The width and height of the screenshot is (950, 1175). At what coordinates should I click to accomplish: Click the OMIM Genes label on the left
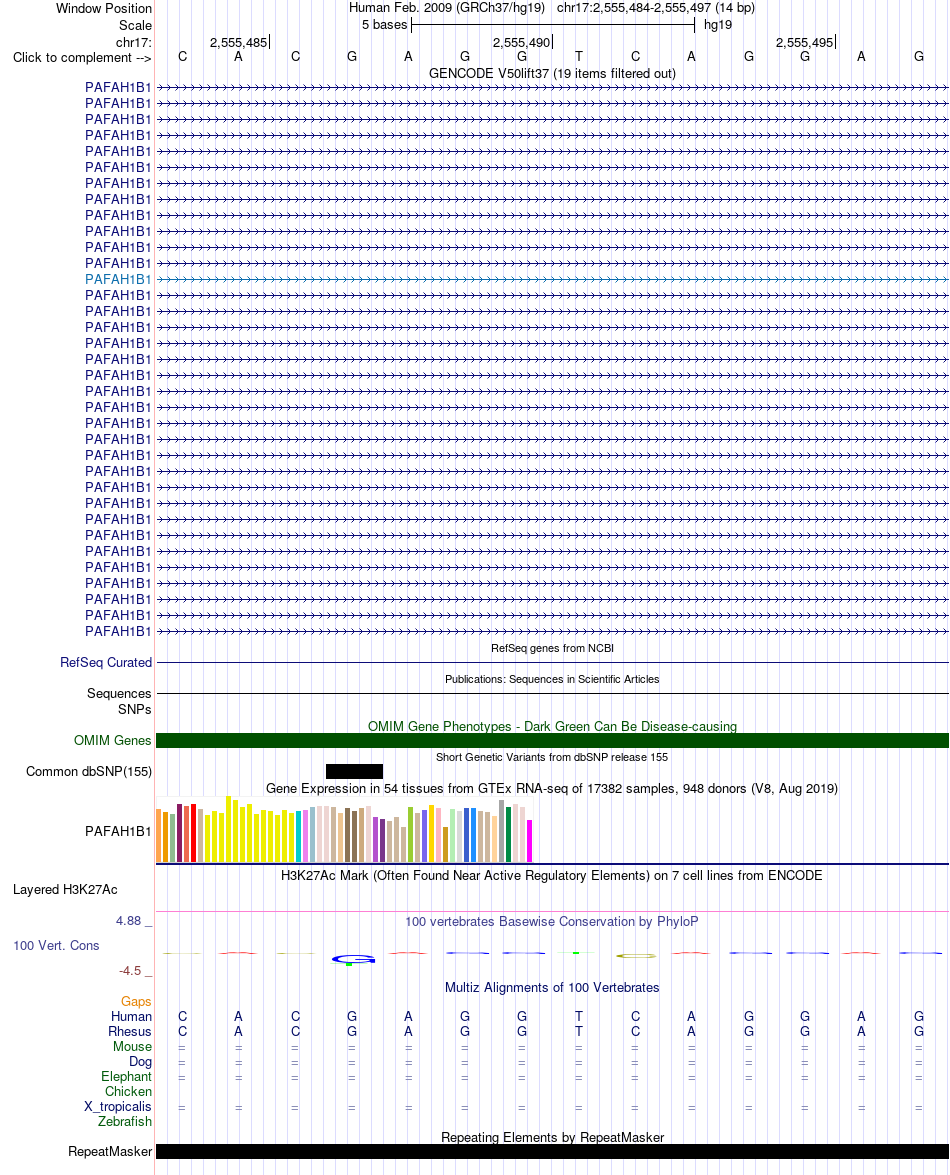tap(112, 740)
